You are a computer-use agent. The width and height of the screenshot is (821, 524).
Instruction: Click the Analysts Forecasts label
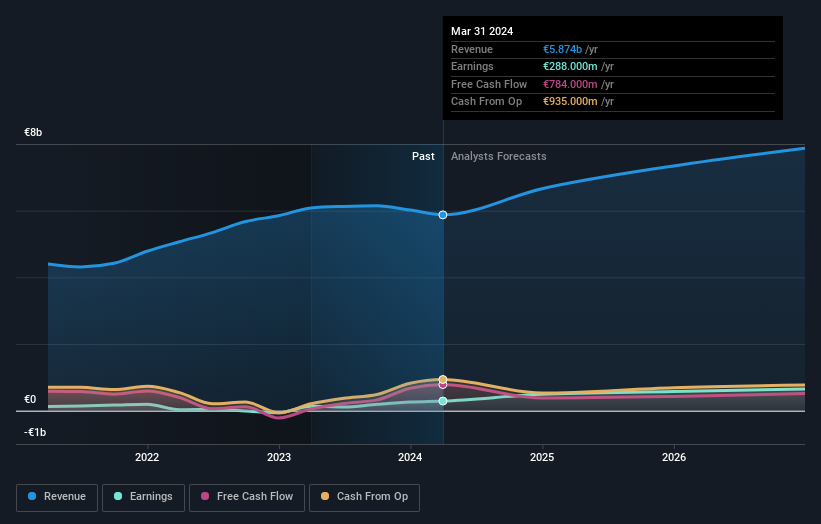[498, 157]
